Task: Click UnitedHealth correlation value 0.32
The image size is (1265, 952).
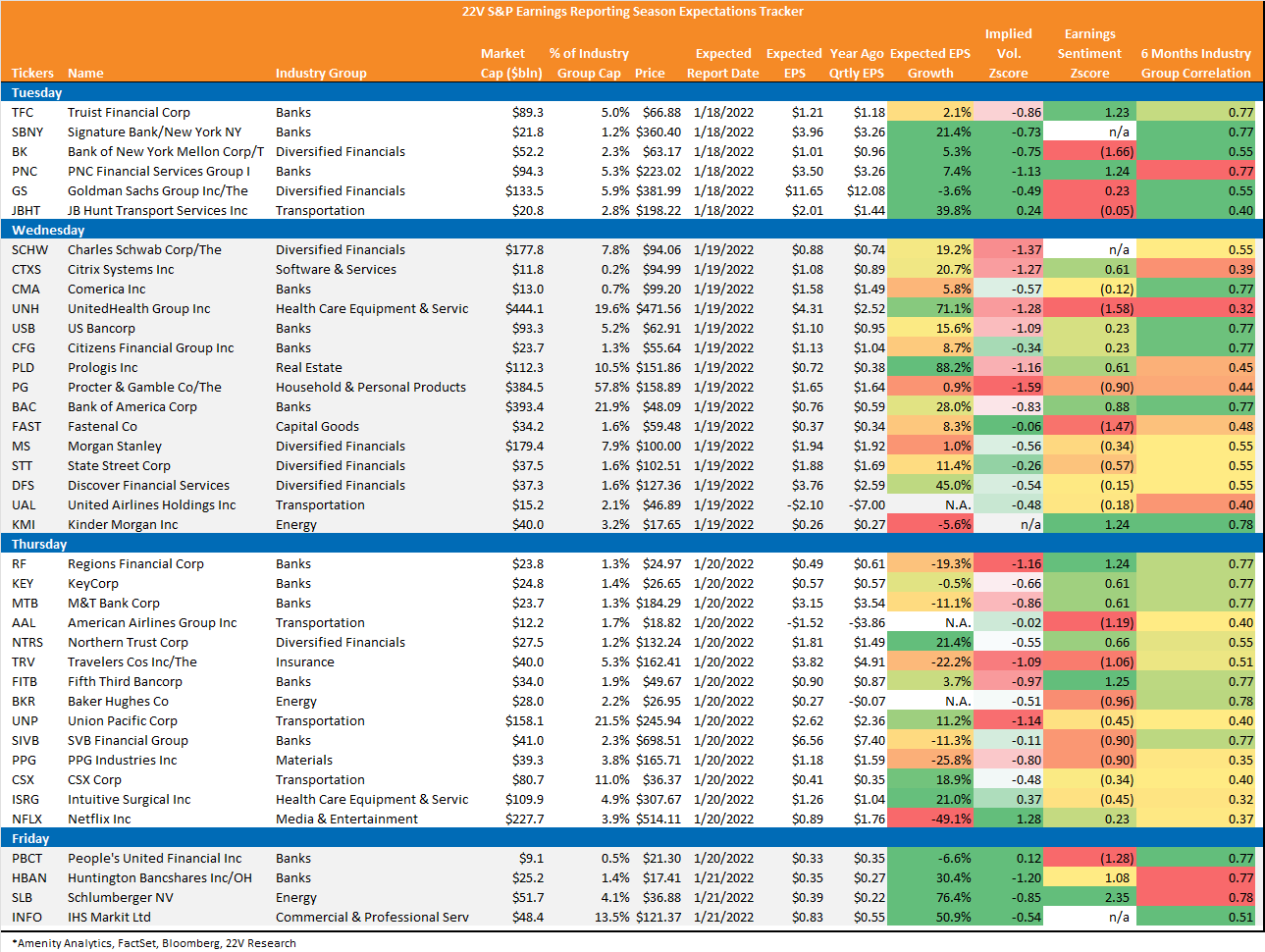Action: (x=1196, y=308)
